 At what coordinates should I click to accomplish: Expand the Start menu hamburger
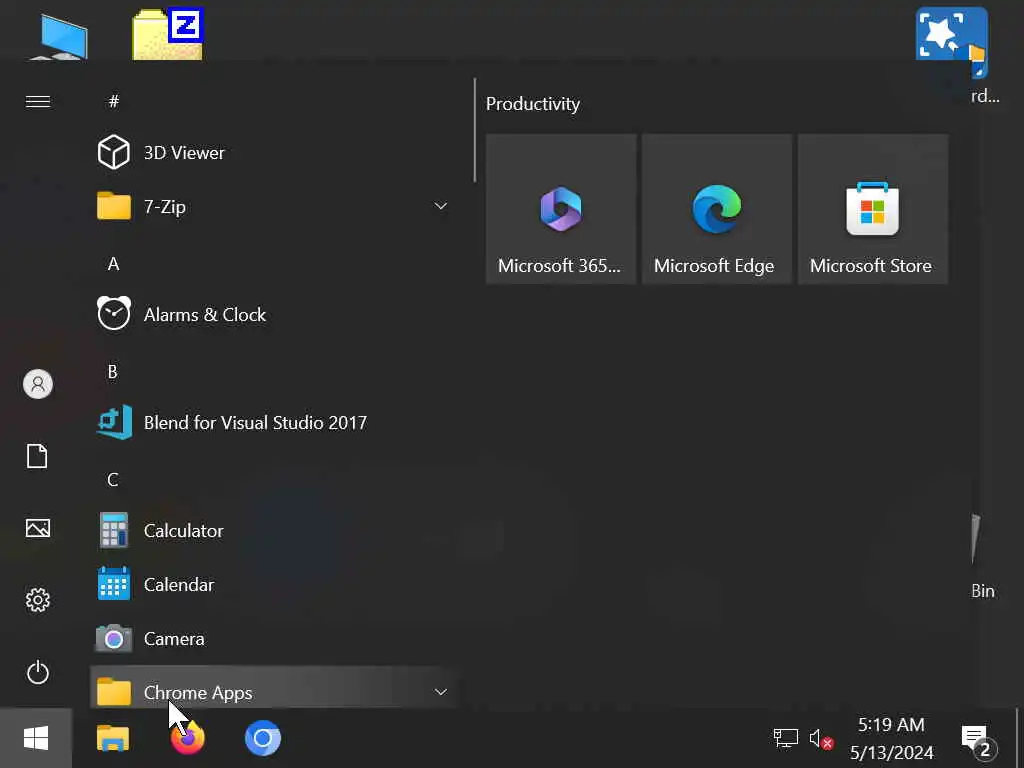point(38,101)
